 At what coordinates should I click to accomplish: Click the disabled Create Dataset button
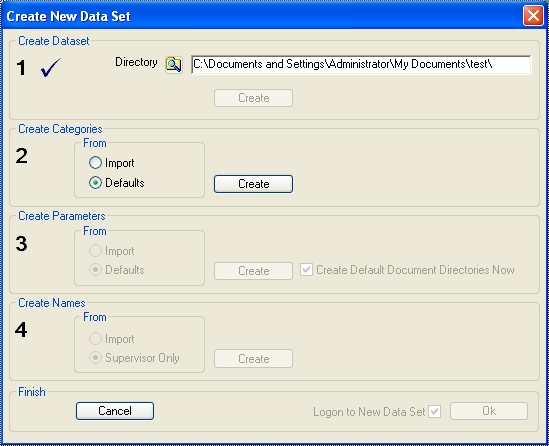pos(253,98)
